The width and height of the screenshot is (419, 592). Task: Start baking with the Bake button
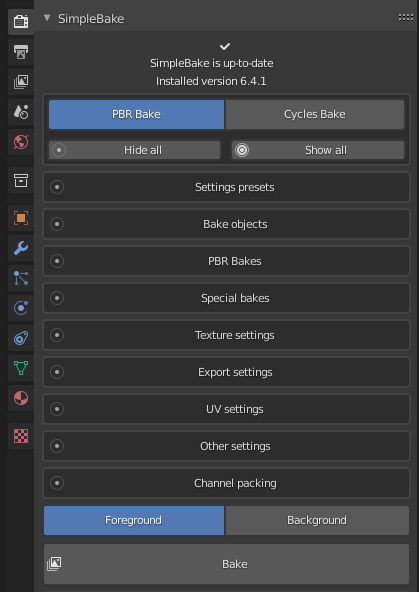click(226, 564)
